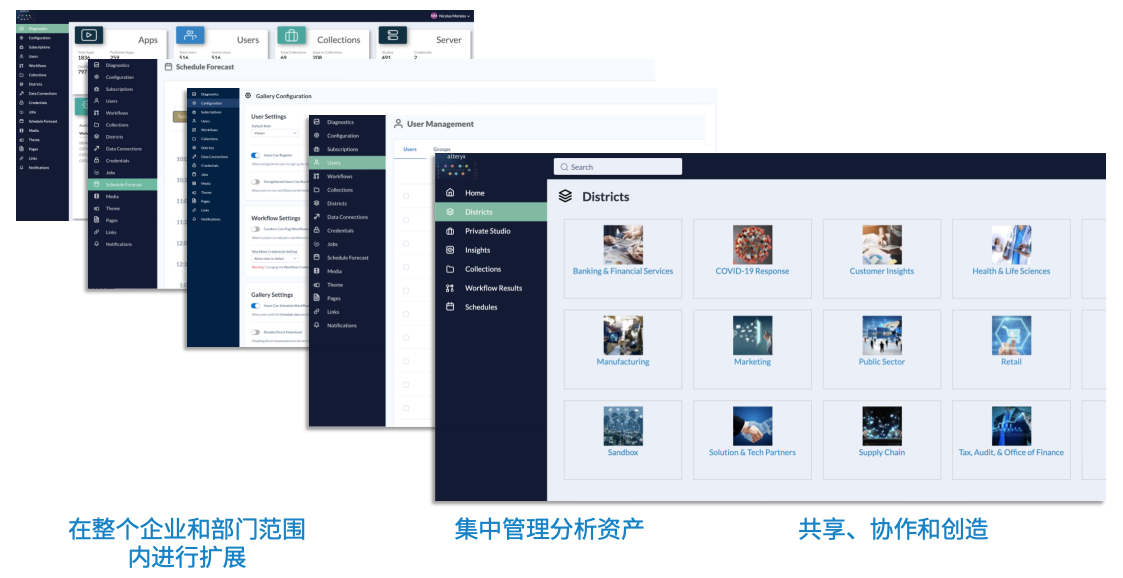Click the User Management page heading
Image resolution: width=1123 pixels, height=578 pixels.
pos(440,124)
